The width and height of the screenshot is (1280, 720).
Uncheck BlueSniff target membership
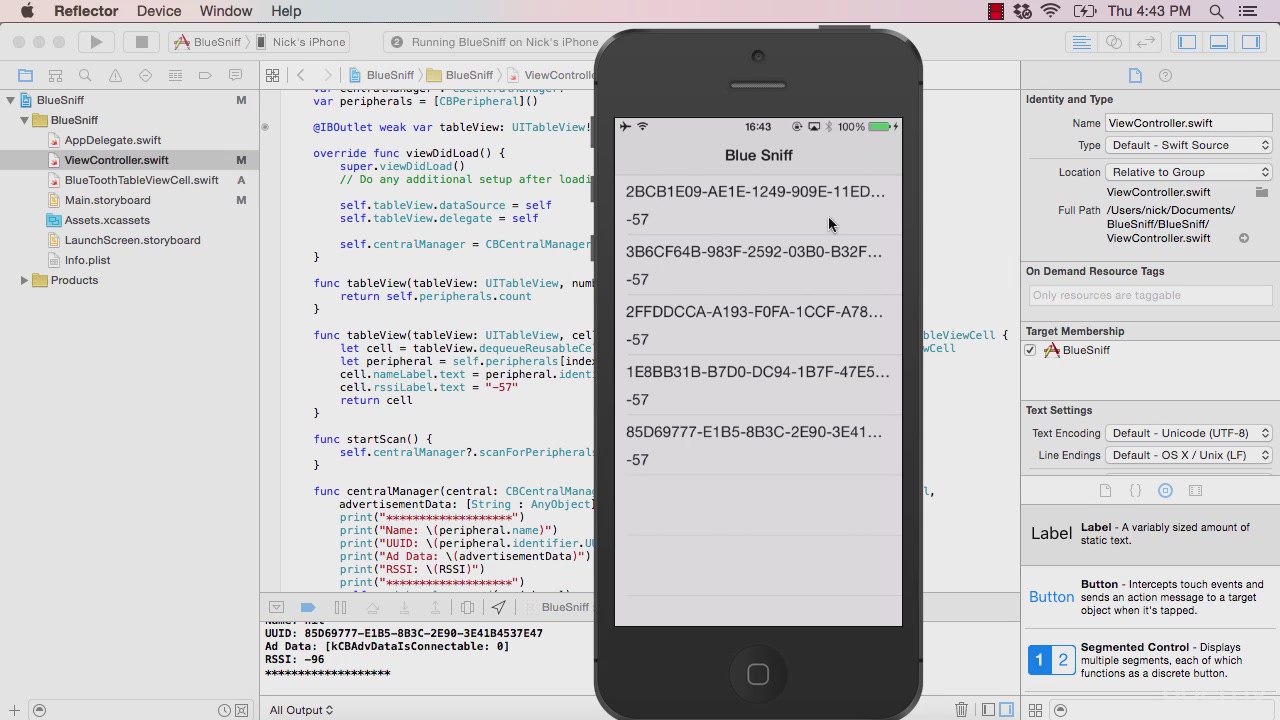tap(1030, 350)
